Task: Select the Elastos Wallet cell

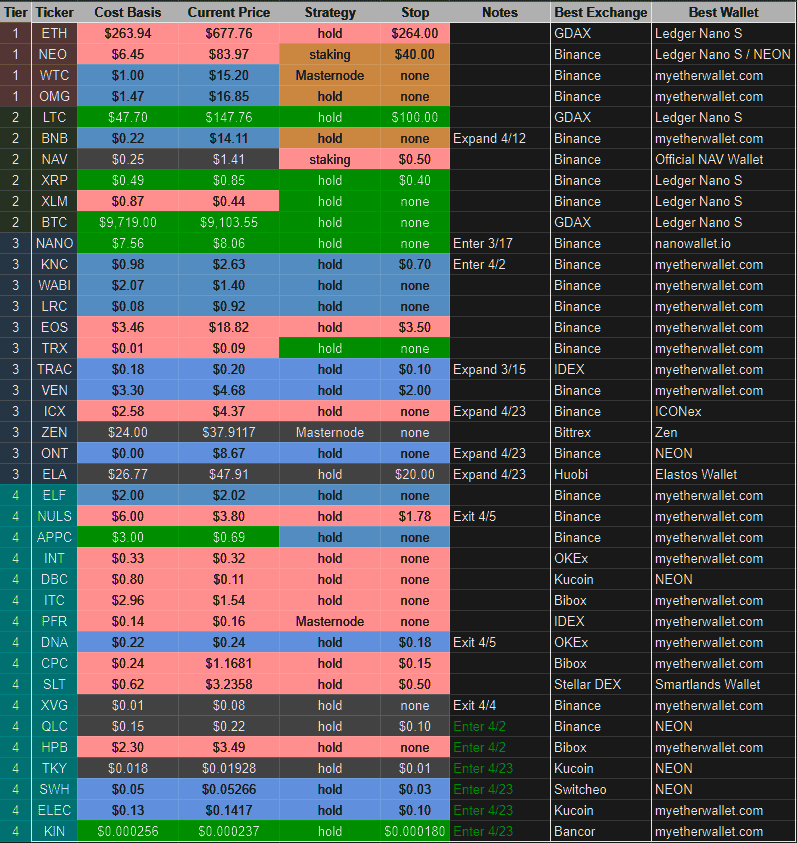Action: click(x=723, y=474)
